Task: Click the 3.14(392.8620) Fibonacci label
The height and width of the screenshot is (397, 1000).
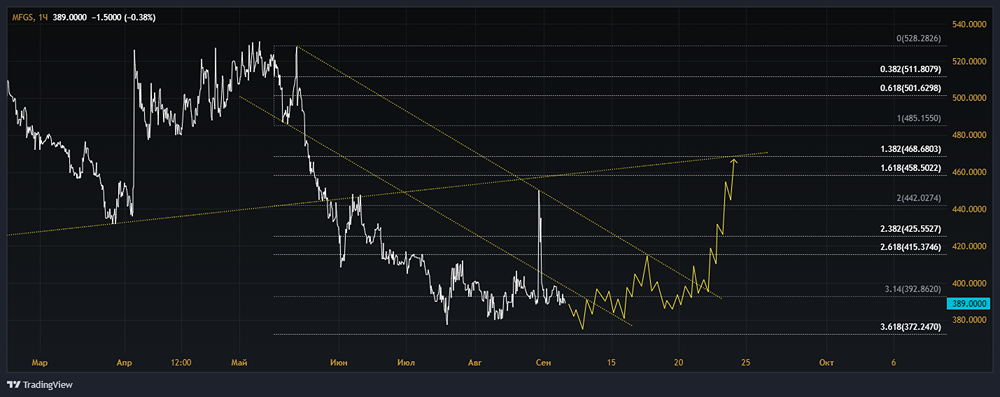Action: pyautogui.click(x=913, y=288)
